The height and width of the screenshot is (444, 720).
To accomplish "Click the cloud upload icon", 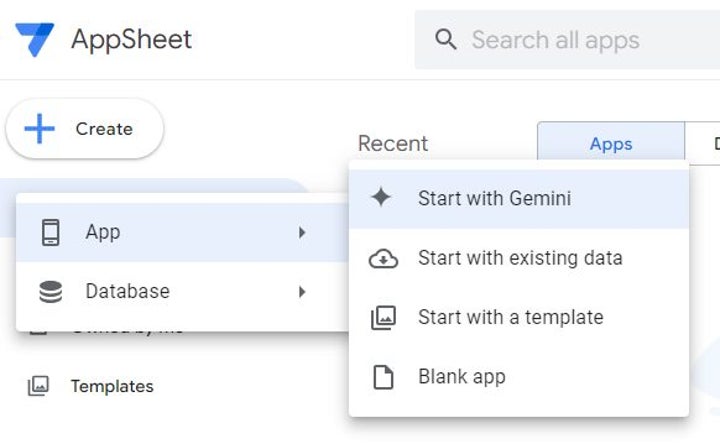I will click(383, 258).
